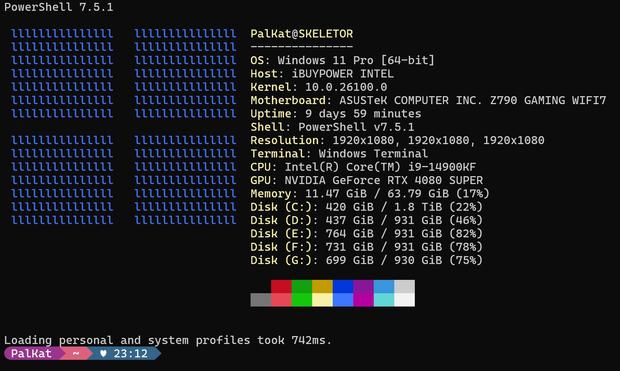Click the Disk (F:) 731 GiB line
This screenshot has height=371, width=620.
pyautogui.click(x=367, y=247)
